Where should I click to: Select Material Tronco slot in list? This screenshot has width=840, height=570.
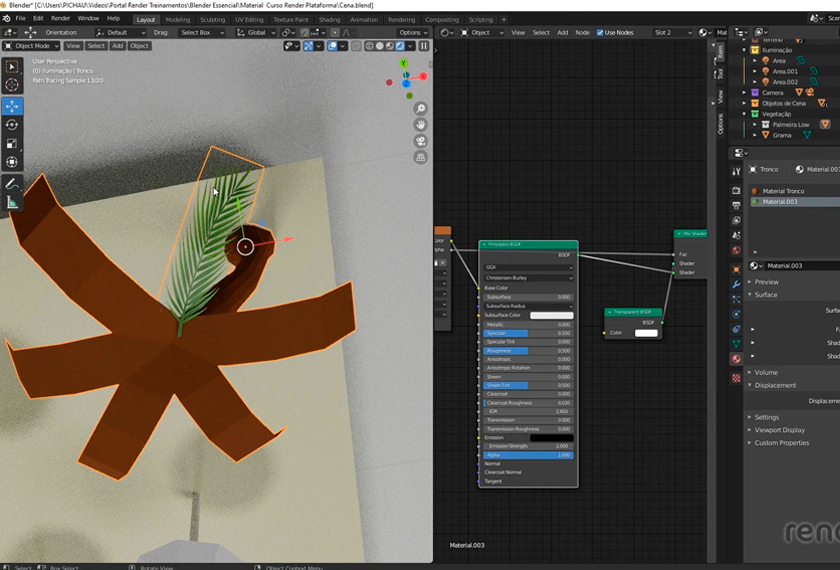coord(783,191)
